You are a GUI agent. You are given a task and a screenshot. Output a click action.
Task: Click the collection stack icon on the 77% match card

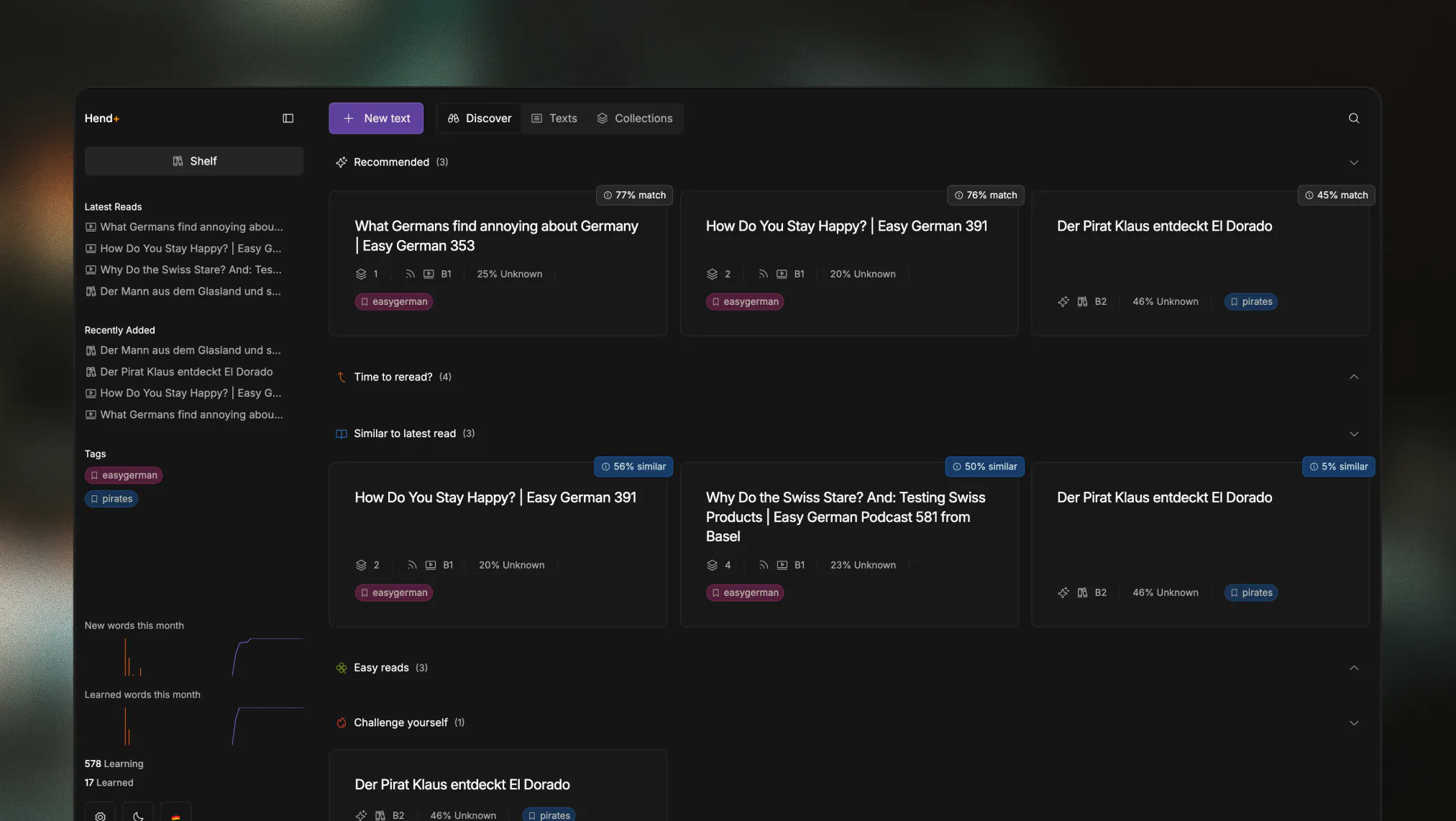coord(361,275)
